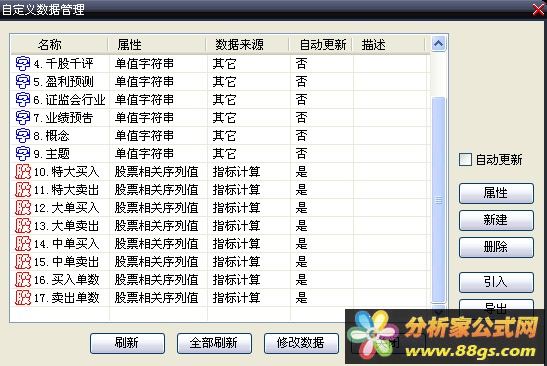
Task: Click the icon beside 5.盈利预测
Action: 23,82
